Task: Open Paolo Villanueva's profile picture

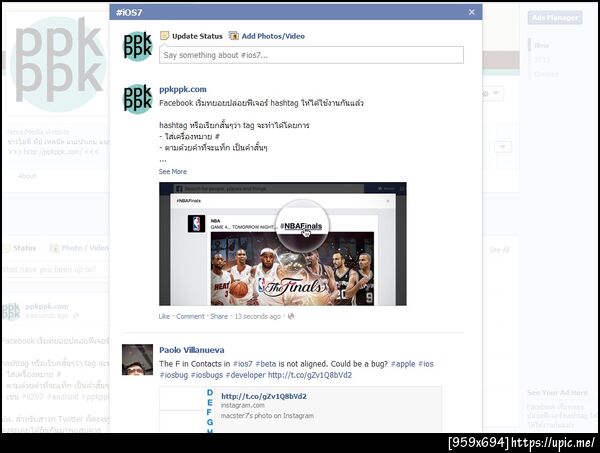Action: [x=137, y=360]
